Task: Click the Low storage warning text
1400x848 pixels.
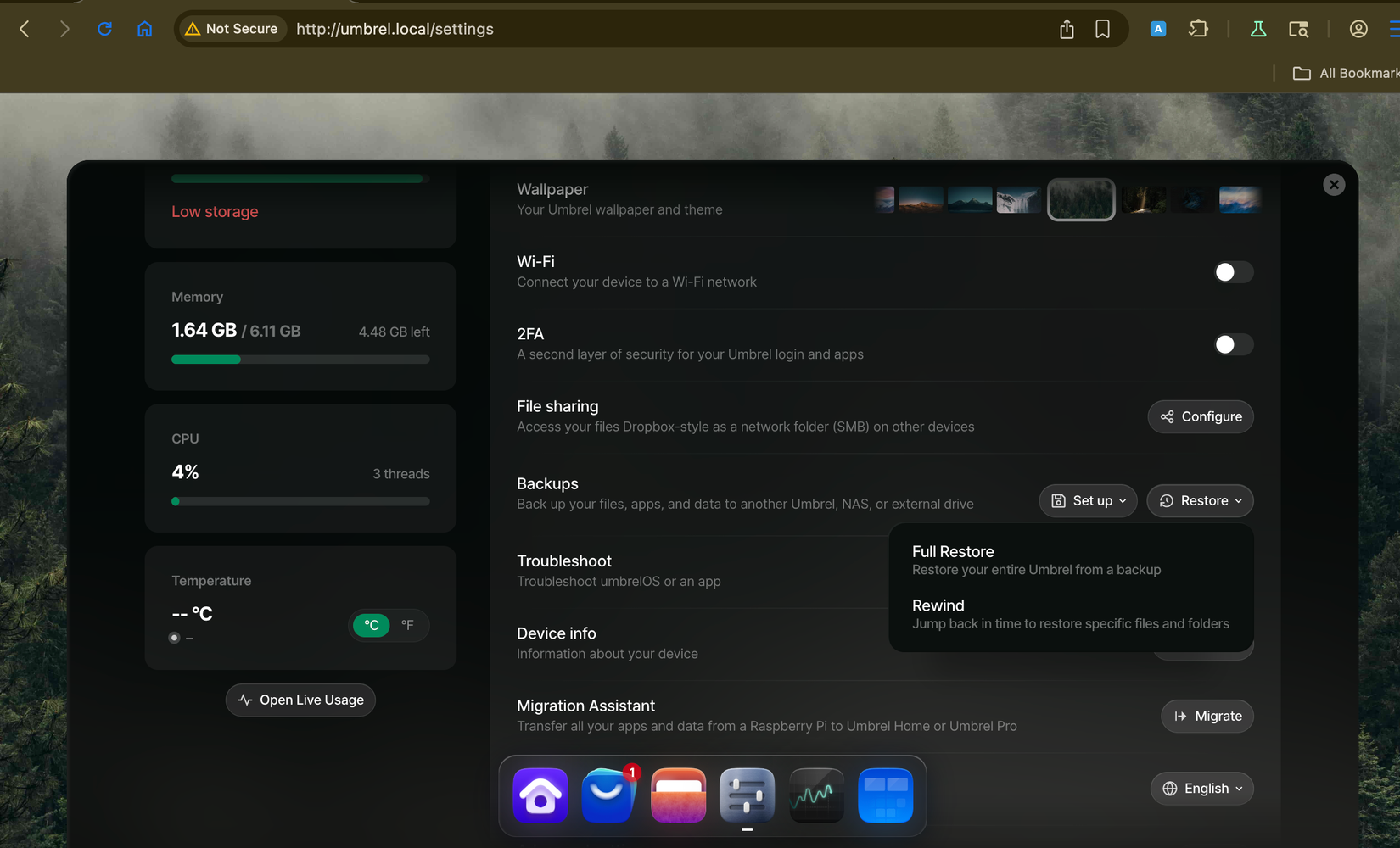Action: coord(215,211)
